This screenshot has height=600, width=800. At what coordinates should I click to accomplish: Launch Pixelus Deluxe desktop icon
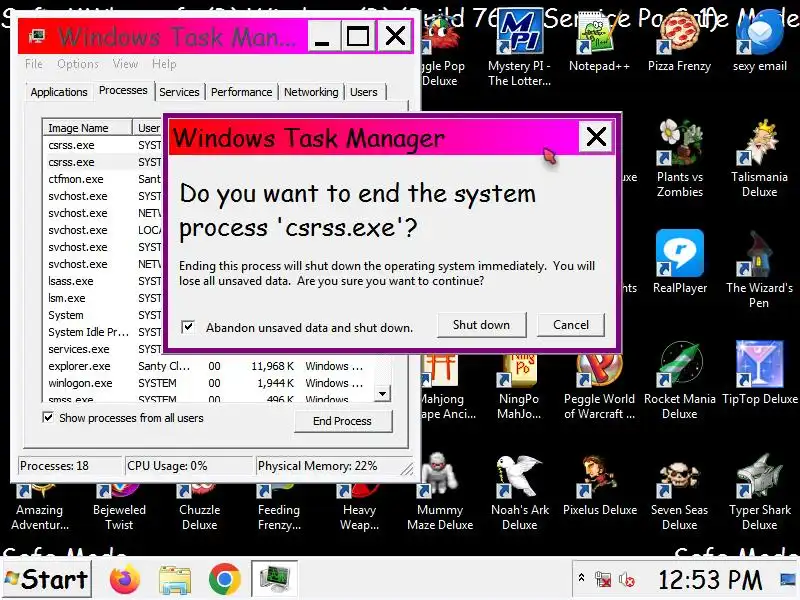point(599,484)
